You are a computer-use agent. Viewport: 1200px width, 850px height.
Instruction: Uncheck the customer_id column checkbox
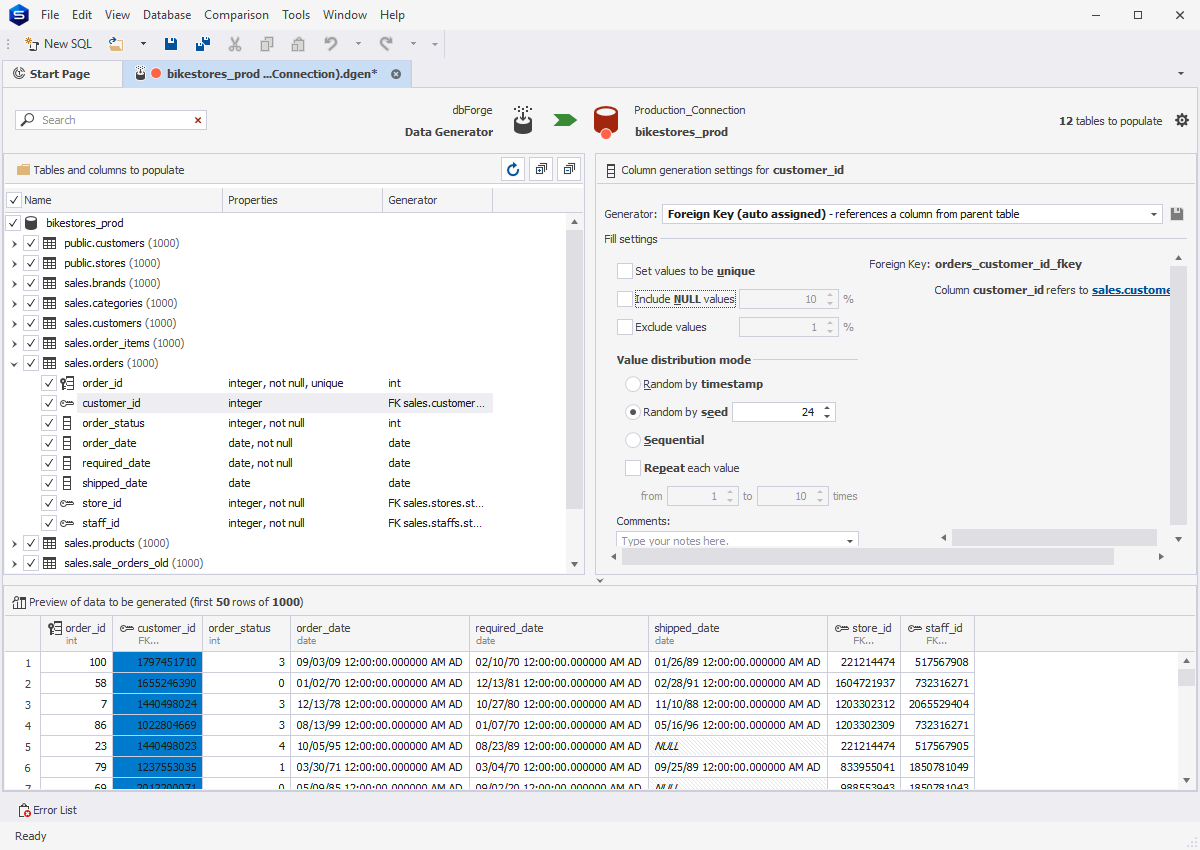(49, 403)
